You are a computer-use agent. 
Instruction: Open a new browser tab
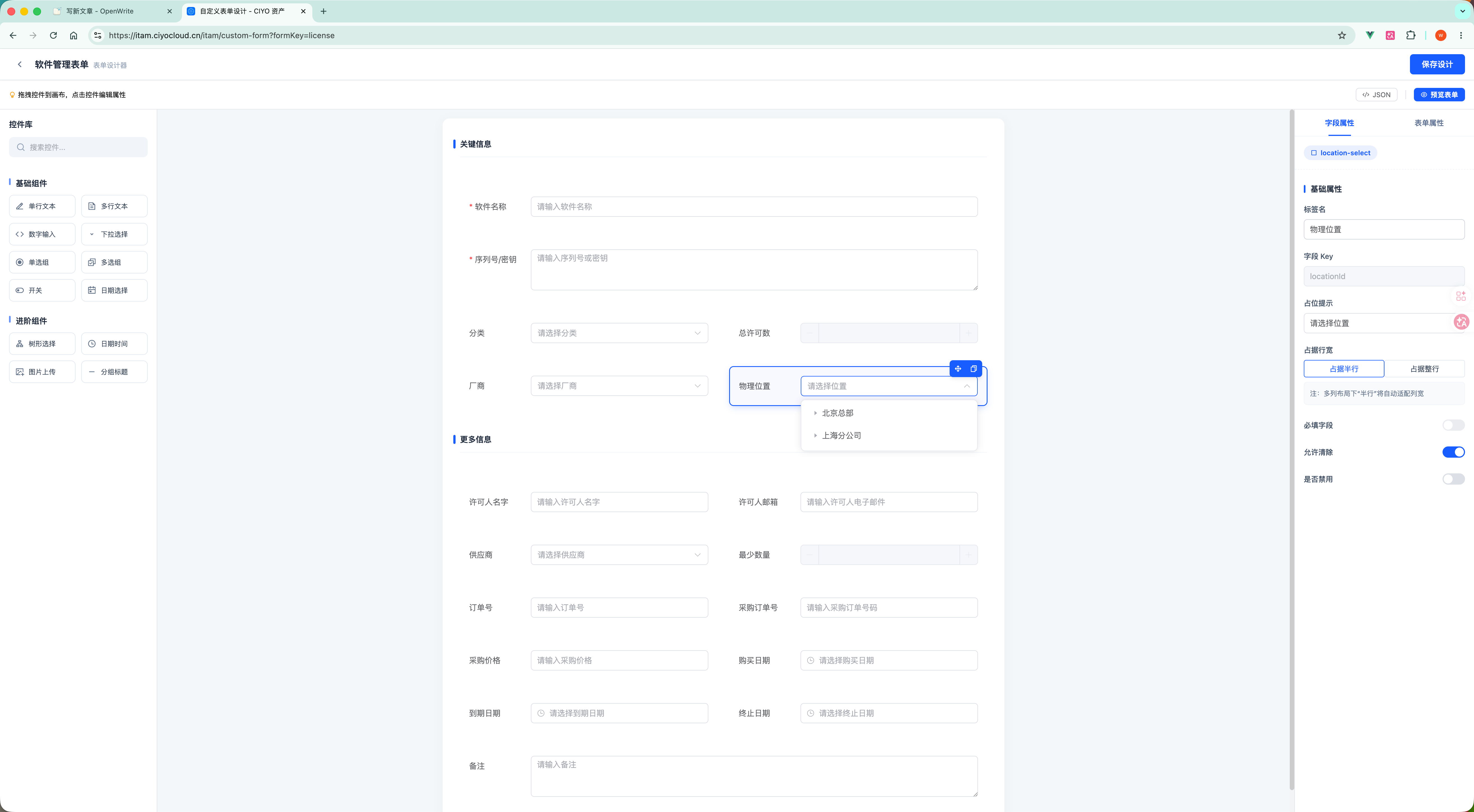(x=323, y=11)
